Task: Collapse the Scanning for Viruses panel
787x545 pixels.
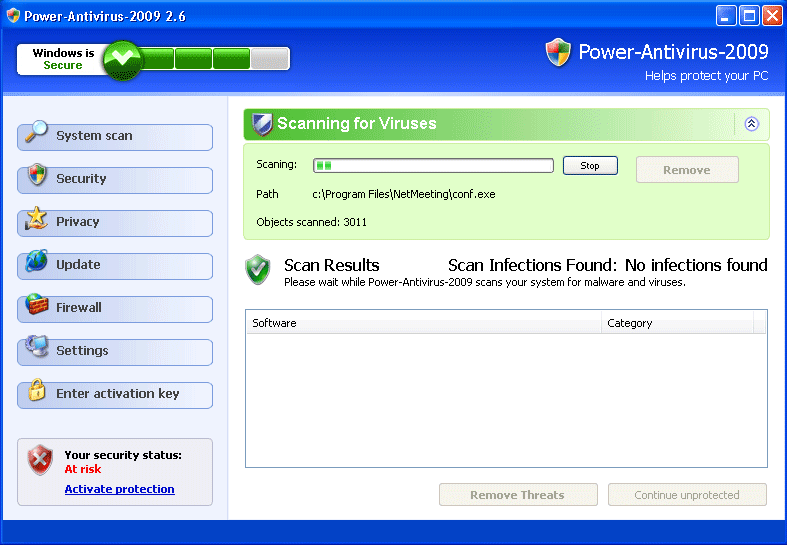Action: [752, 124]
